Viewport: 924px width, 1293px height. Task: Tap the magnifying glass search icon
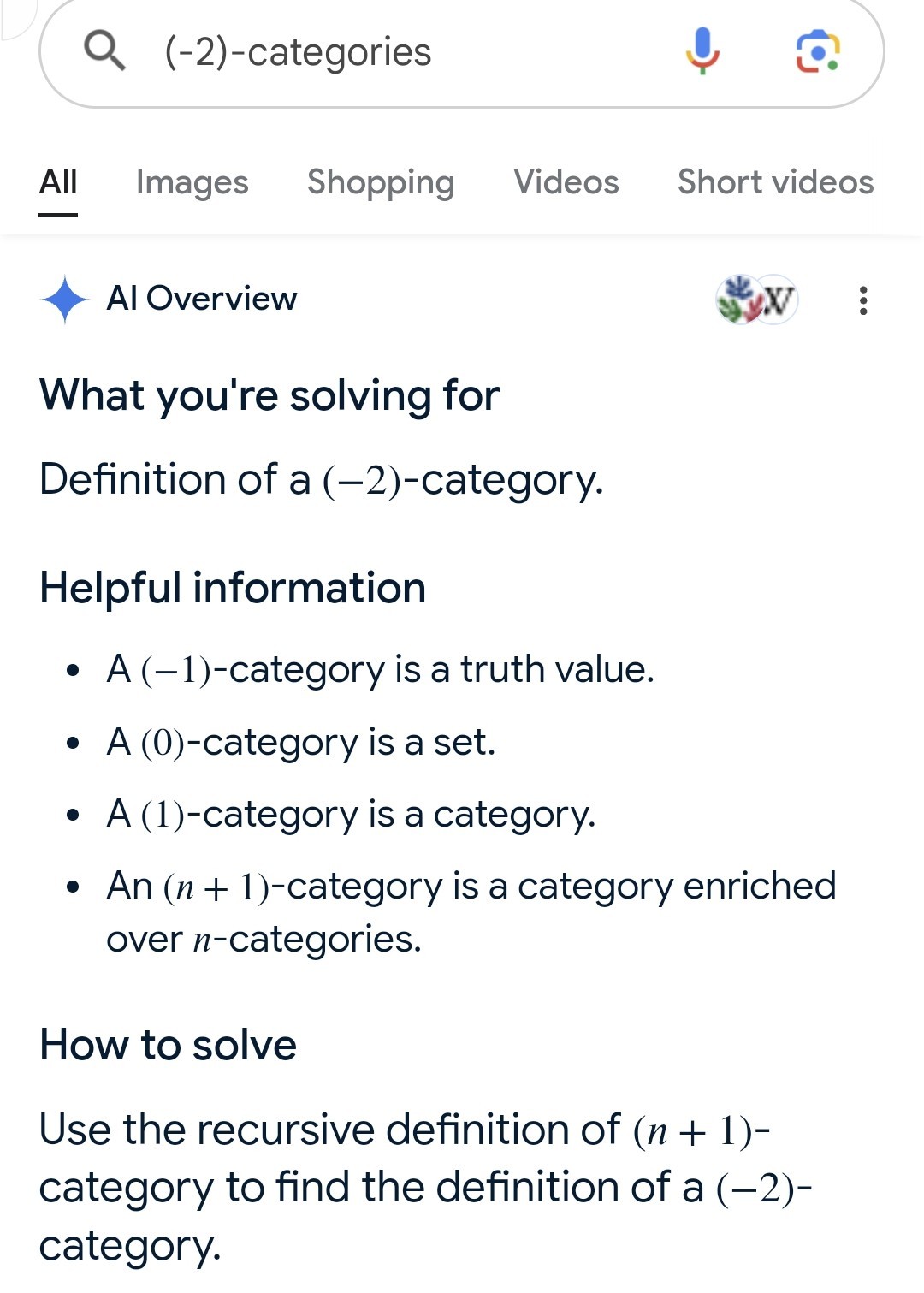tap(104, 50)
